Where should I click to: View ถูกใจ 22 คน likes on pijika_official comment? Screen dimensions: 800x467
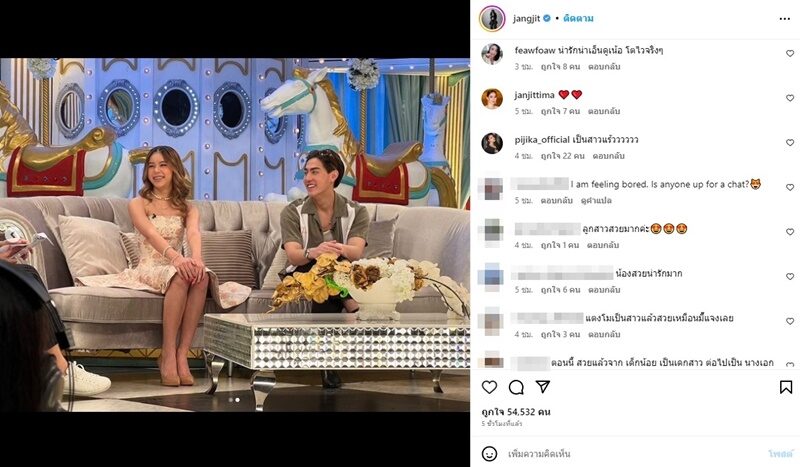562,156
